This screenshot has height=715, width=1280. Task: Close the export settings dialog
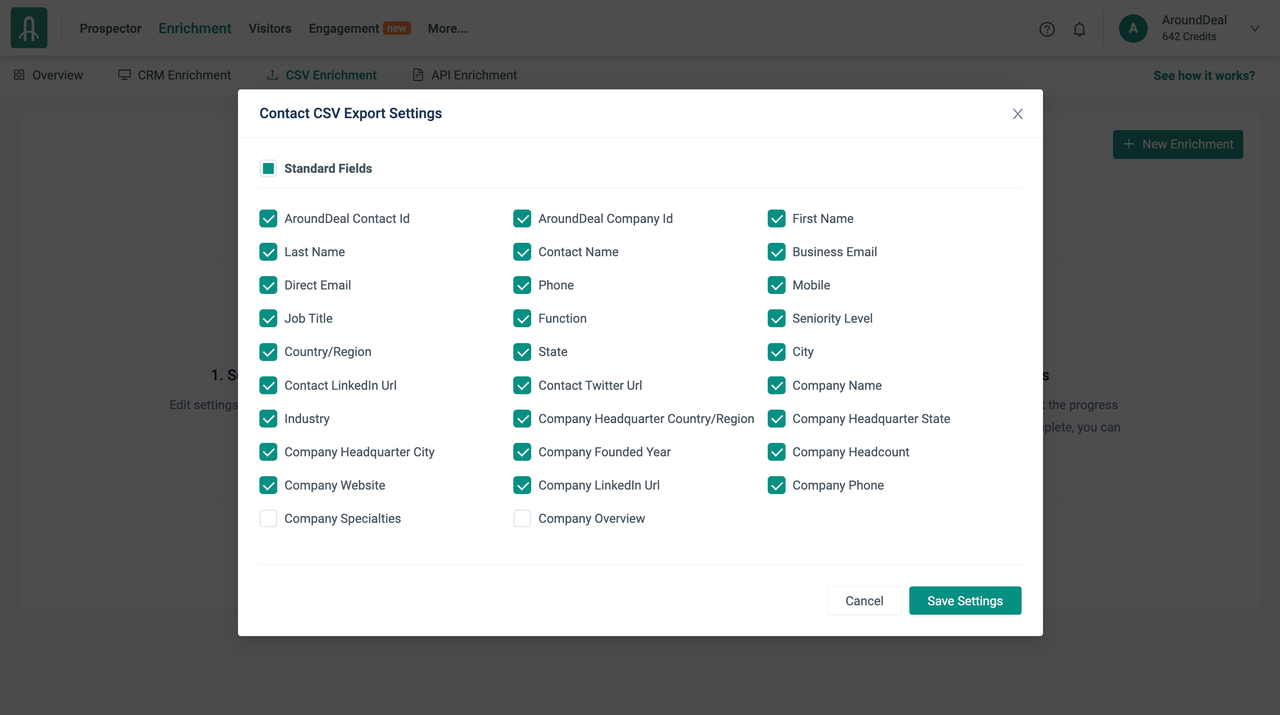click(1017, 114)
